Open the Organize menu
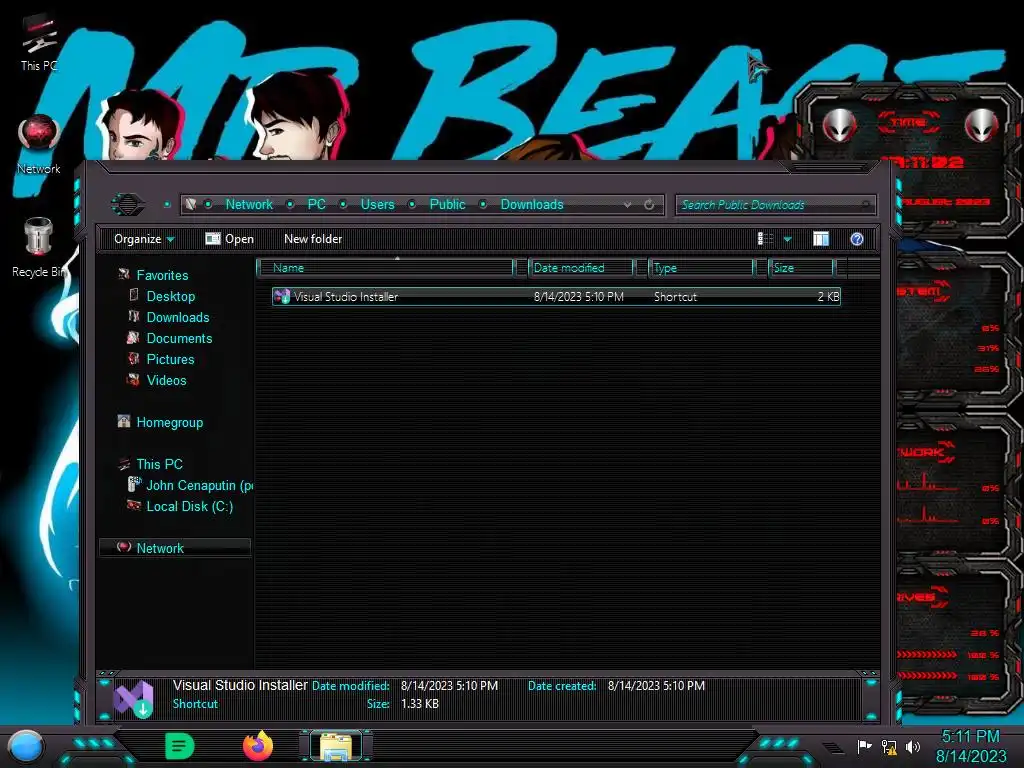This screenshot has width=1024, height=768. 144,239
